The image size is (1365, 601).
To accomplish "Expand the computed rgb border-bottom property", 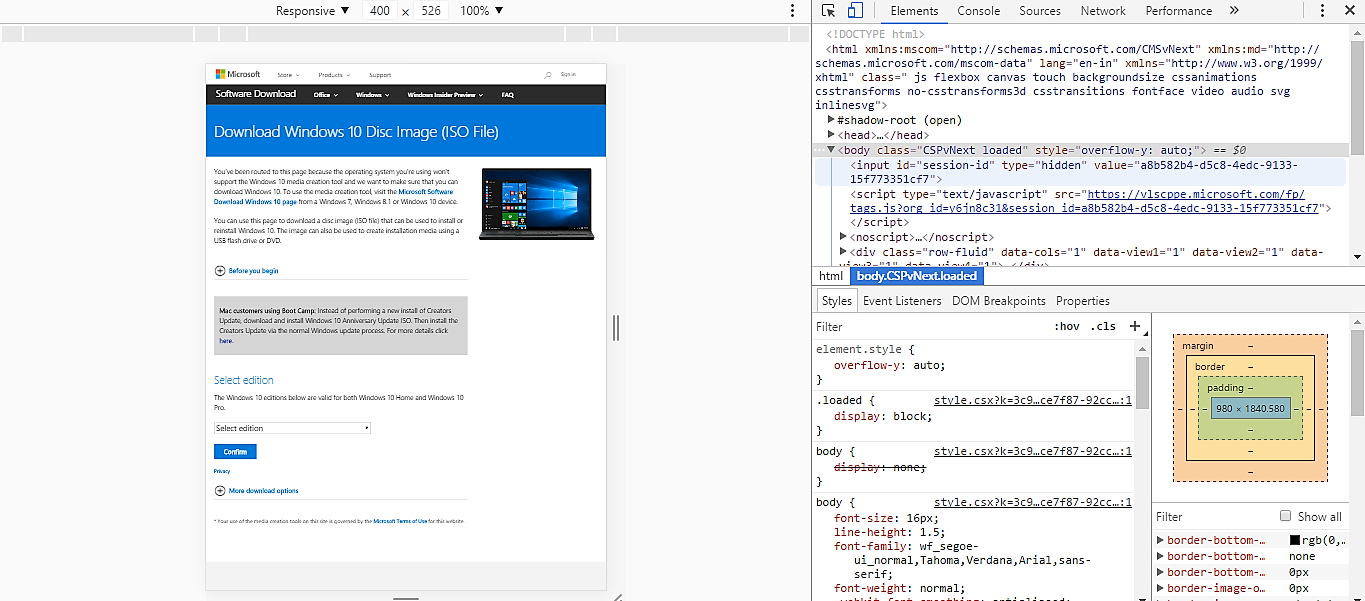I will (1160, 540).
